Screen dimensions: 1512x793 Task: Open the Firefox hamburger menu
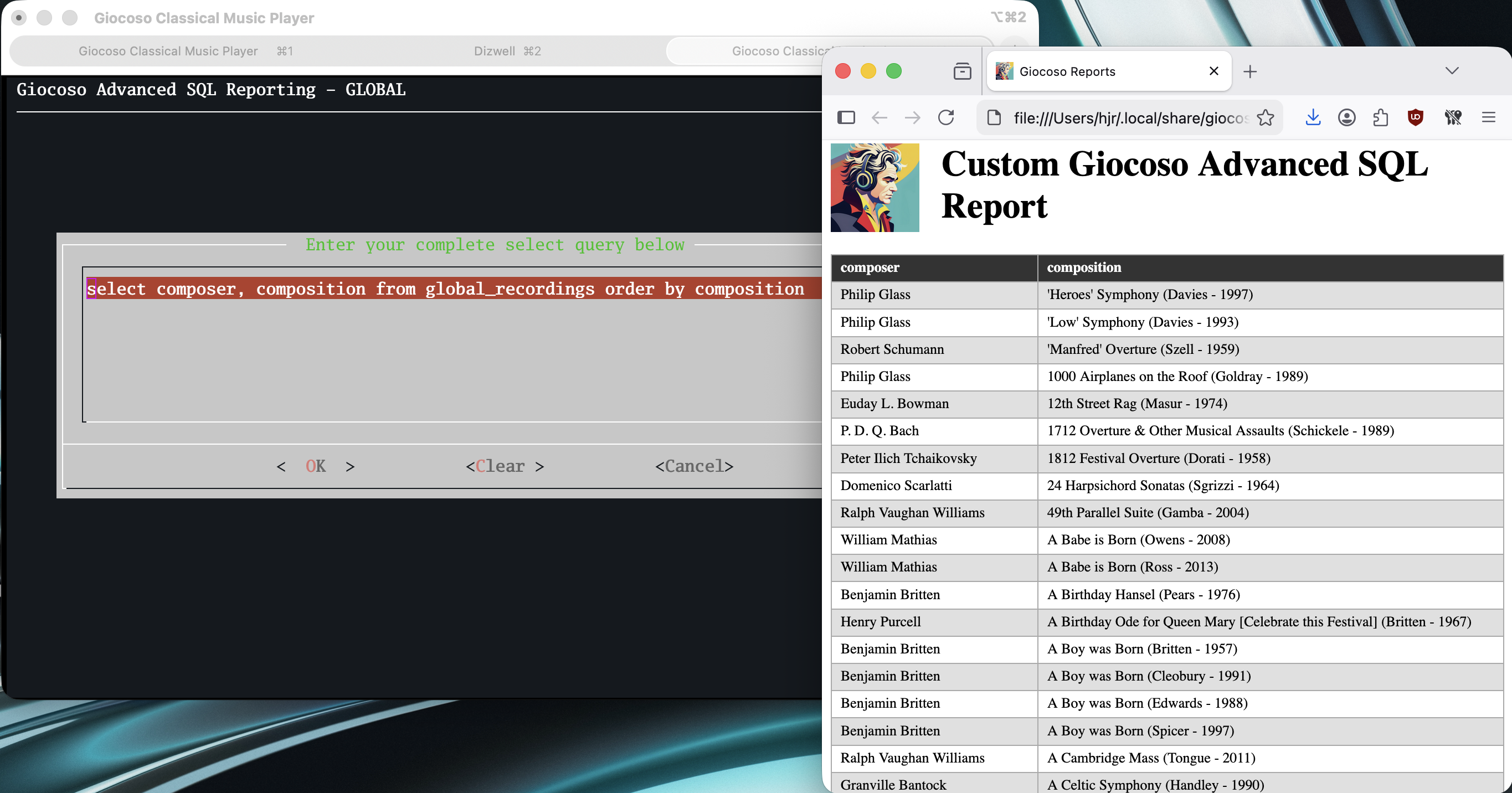[x=1489, y=118]
